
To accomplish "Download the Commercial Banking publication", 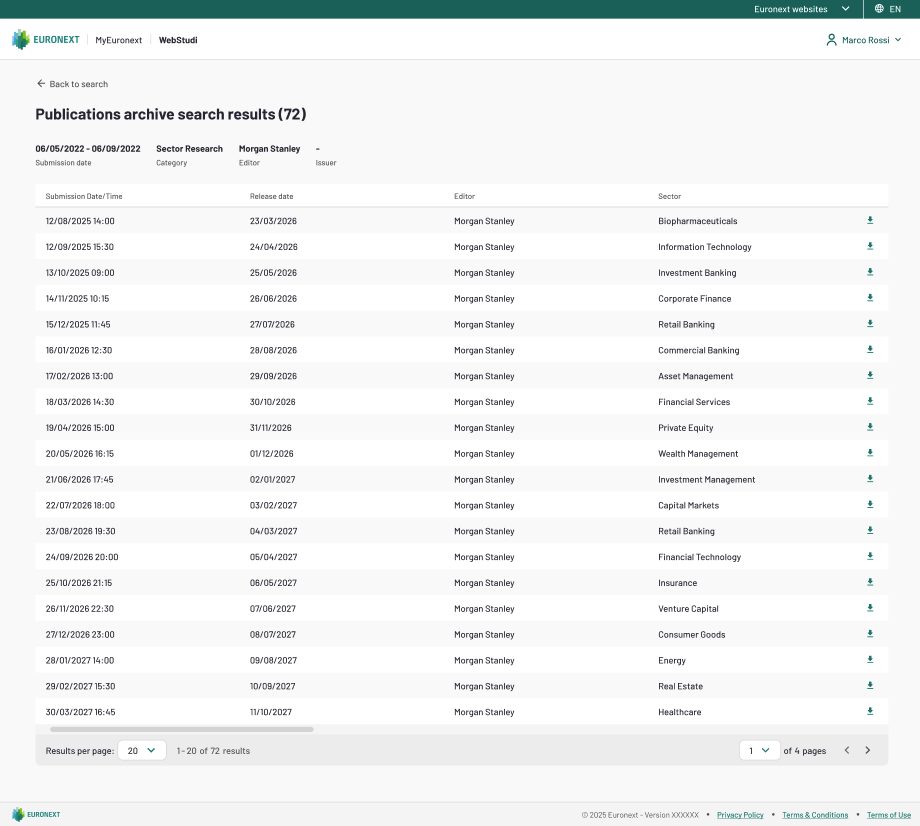I will (870, 350).
